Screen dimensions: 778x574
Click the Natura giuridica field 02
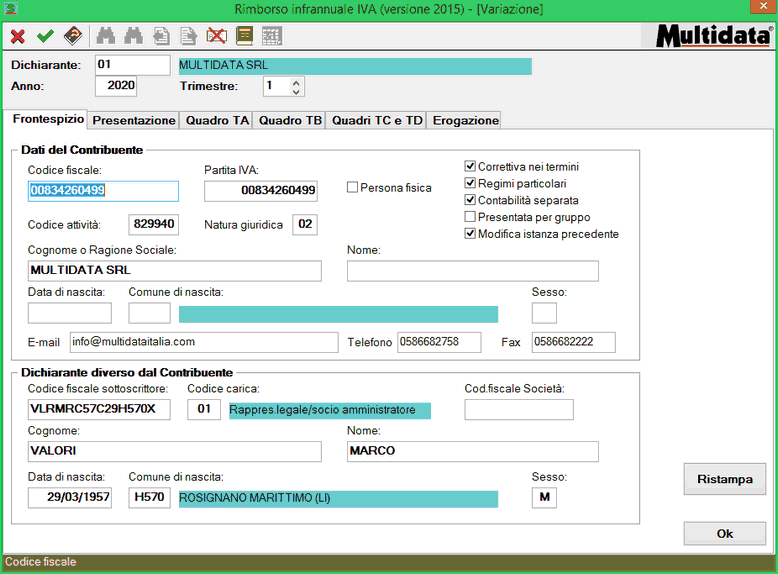305,224
